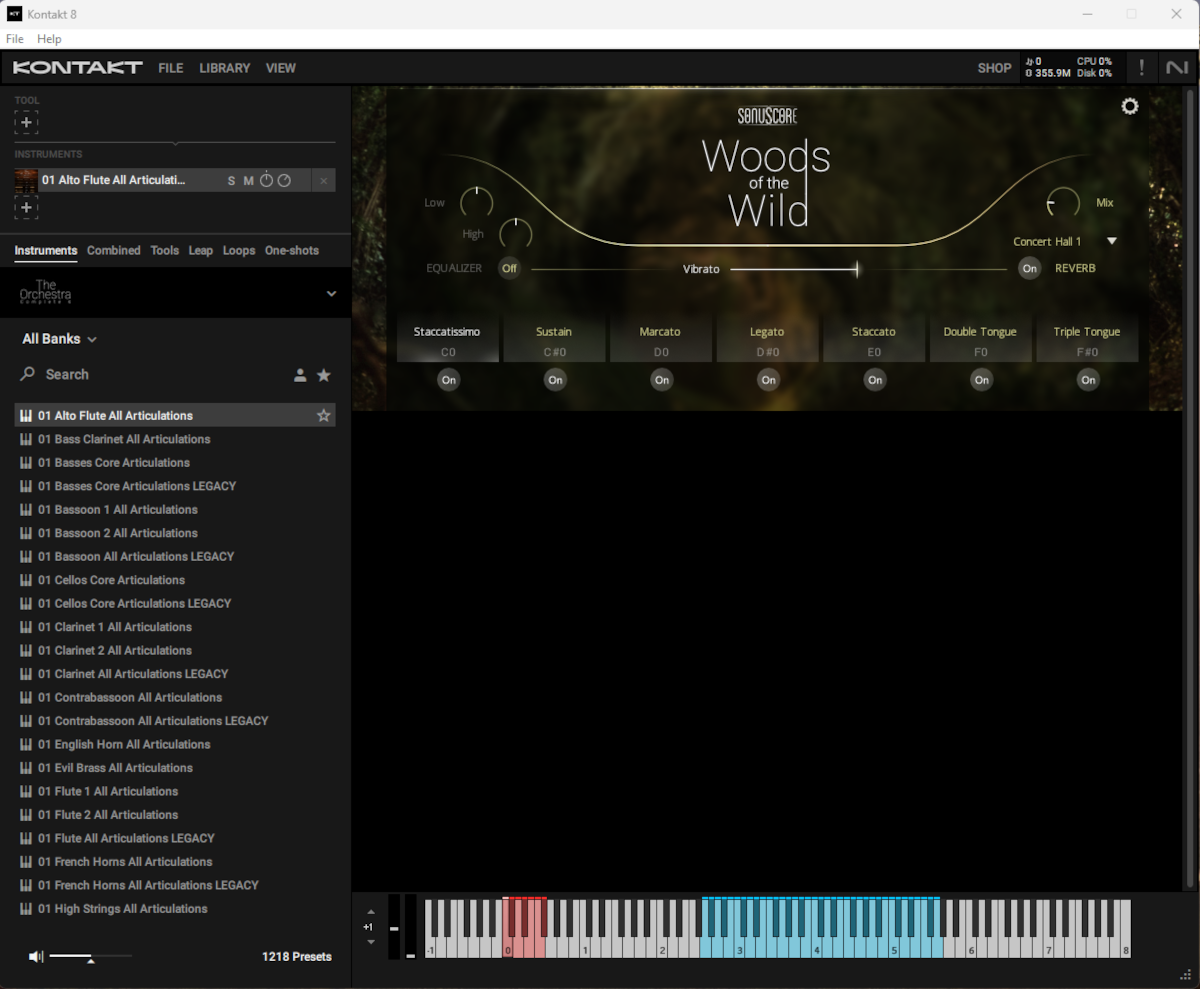Select the Instruments tab
The image size is (1200, 989).
pos(46,250)
